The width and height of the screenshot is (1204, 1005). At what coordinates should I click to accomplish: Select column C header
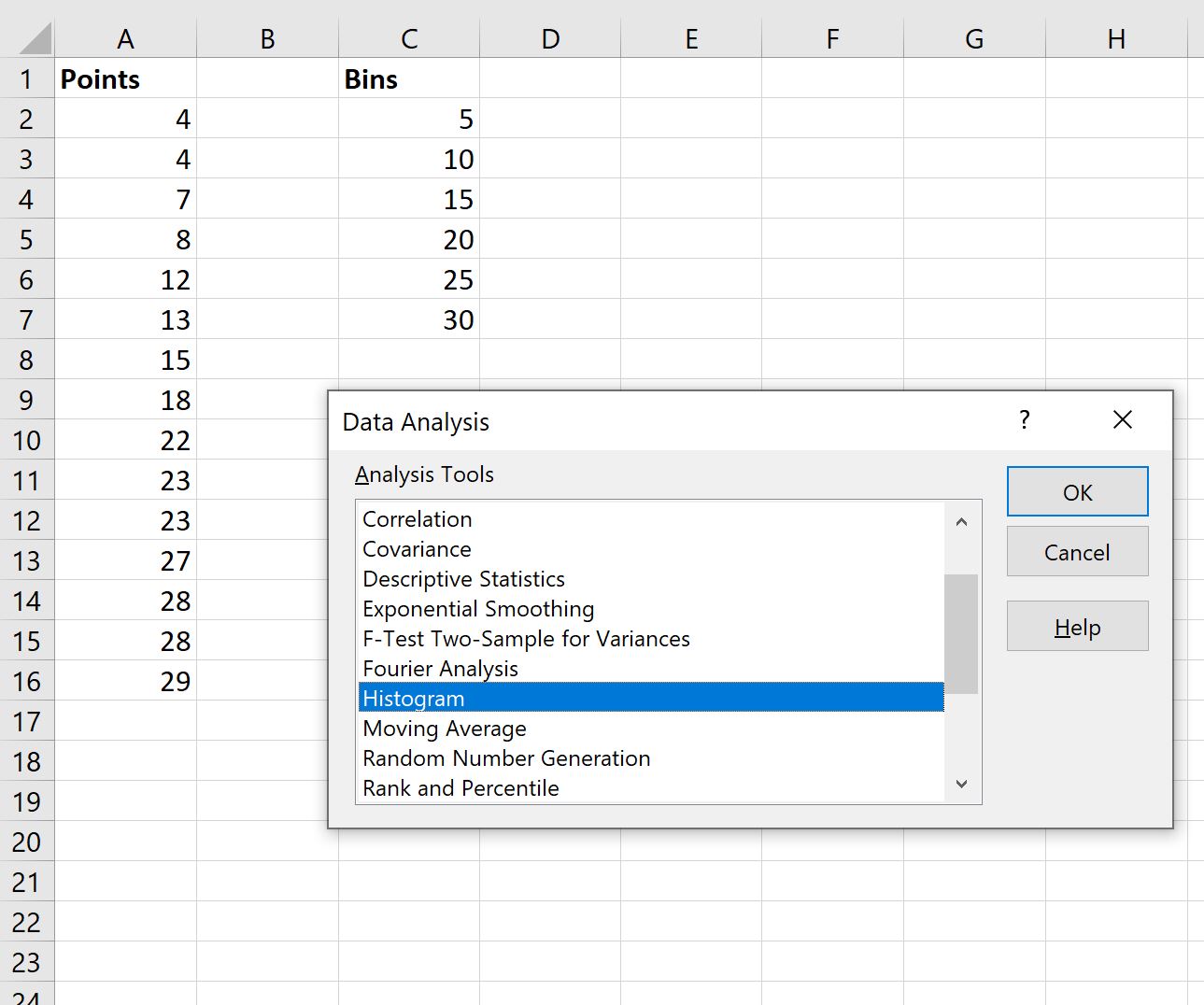tap(409, 39)
